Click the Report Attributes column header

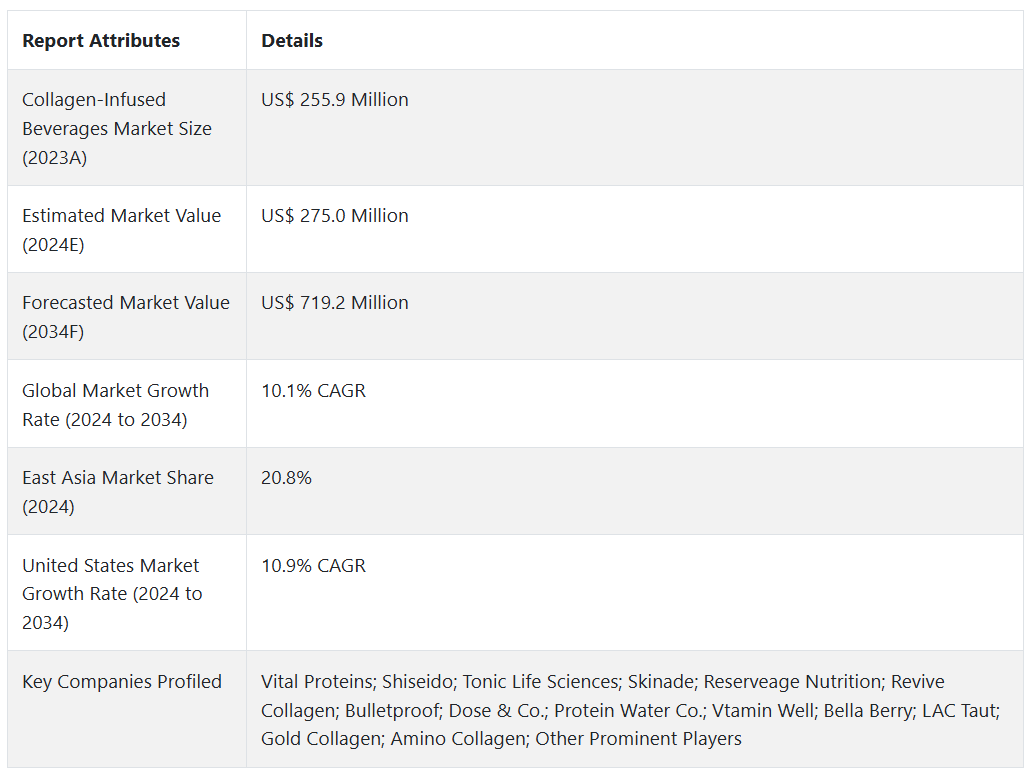point(101,41)
